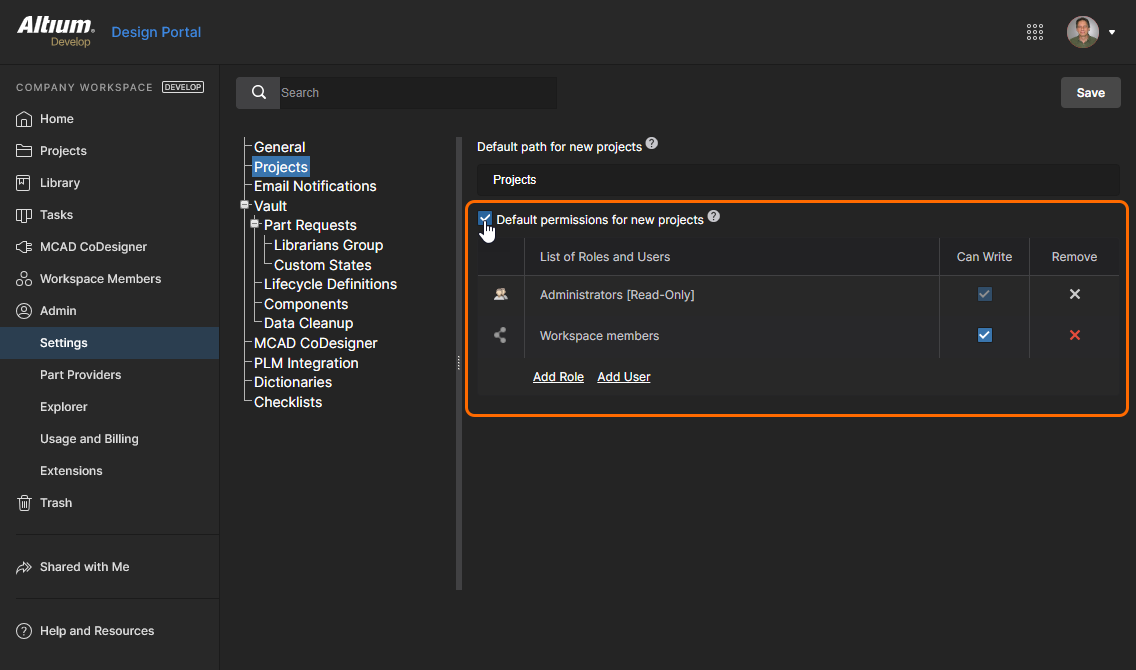Open the user profile dropdown arrow

tap(1112, 32)
